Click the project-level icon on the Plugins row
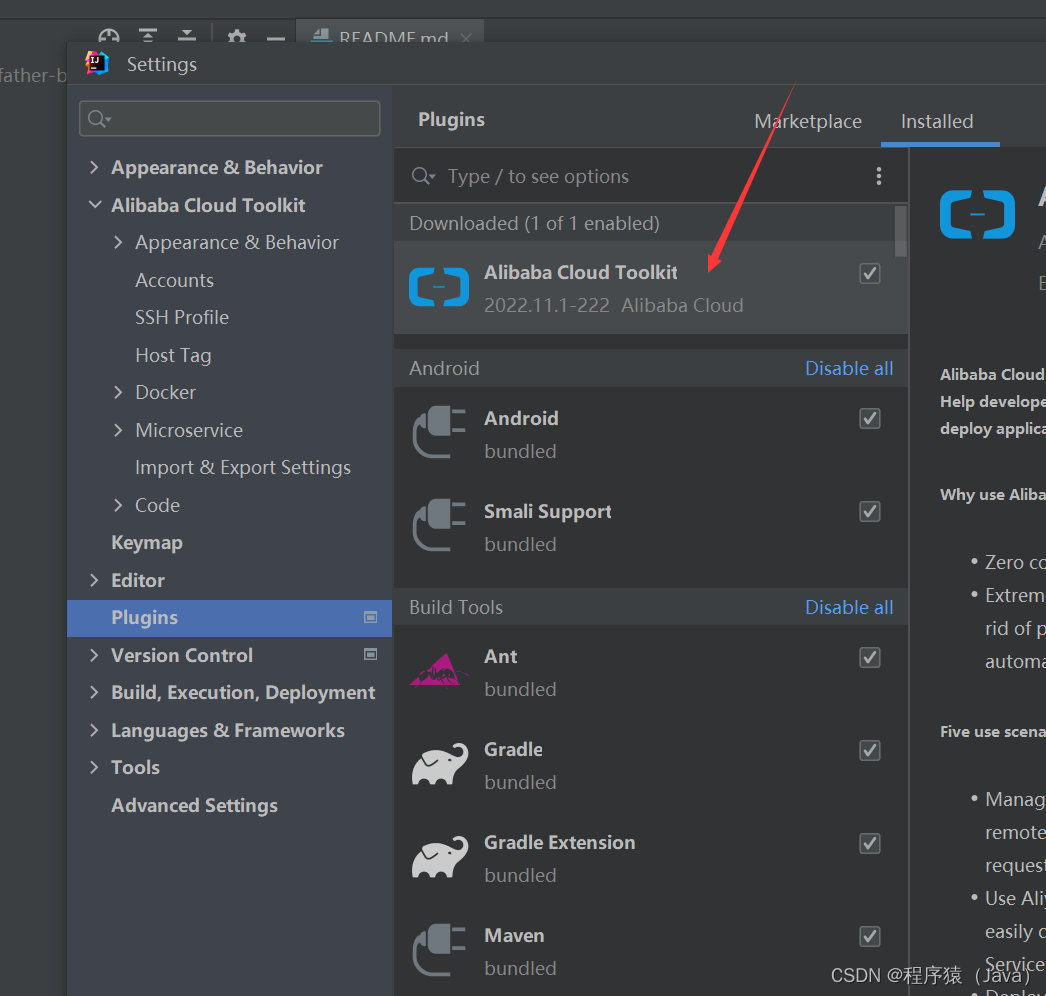The width and height of the screenshot is (1046, 996). coord(370,618)
